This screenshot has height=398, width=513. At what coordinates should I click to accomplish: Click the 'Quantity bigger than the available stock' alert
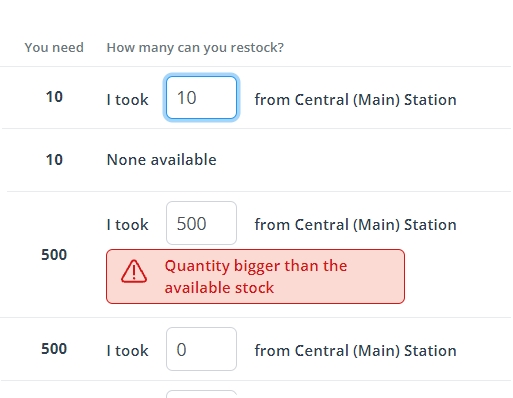[x=255, y=276]
